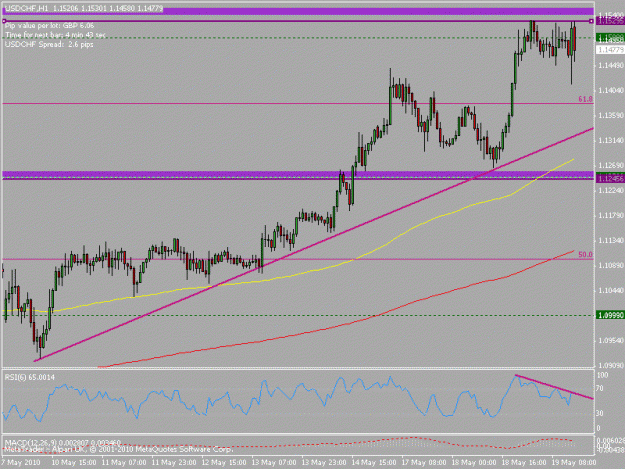
Task: Click the MACD(12,26,9) indicator label
Action: 63,442
